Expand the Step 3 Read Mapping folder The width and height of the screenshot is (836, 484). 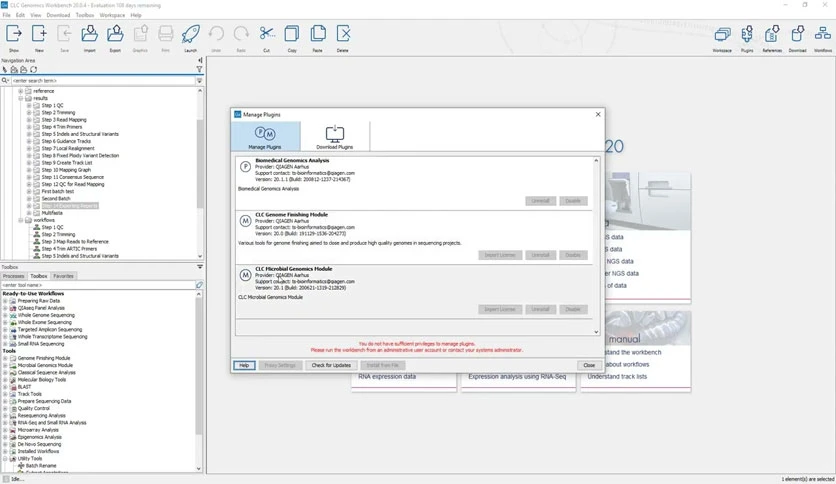29,120
